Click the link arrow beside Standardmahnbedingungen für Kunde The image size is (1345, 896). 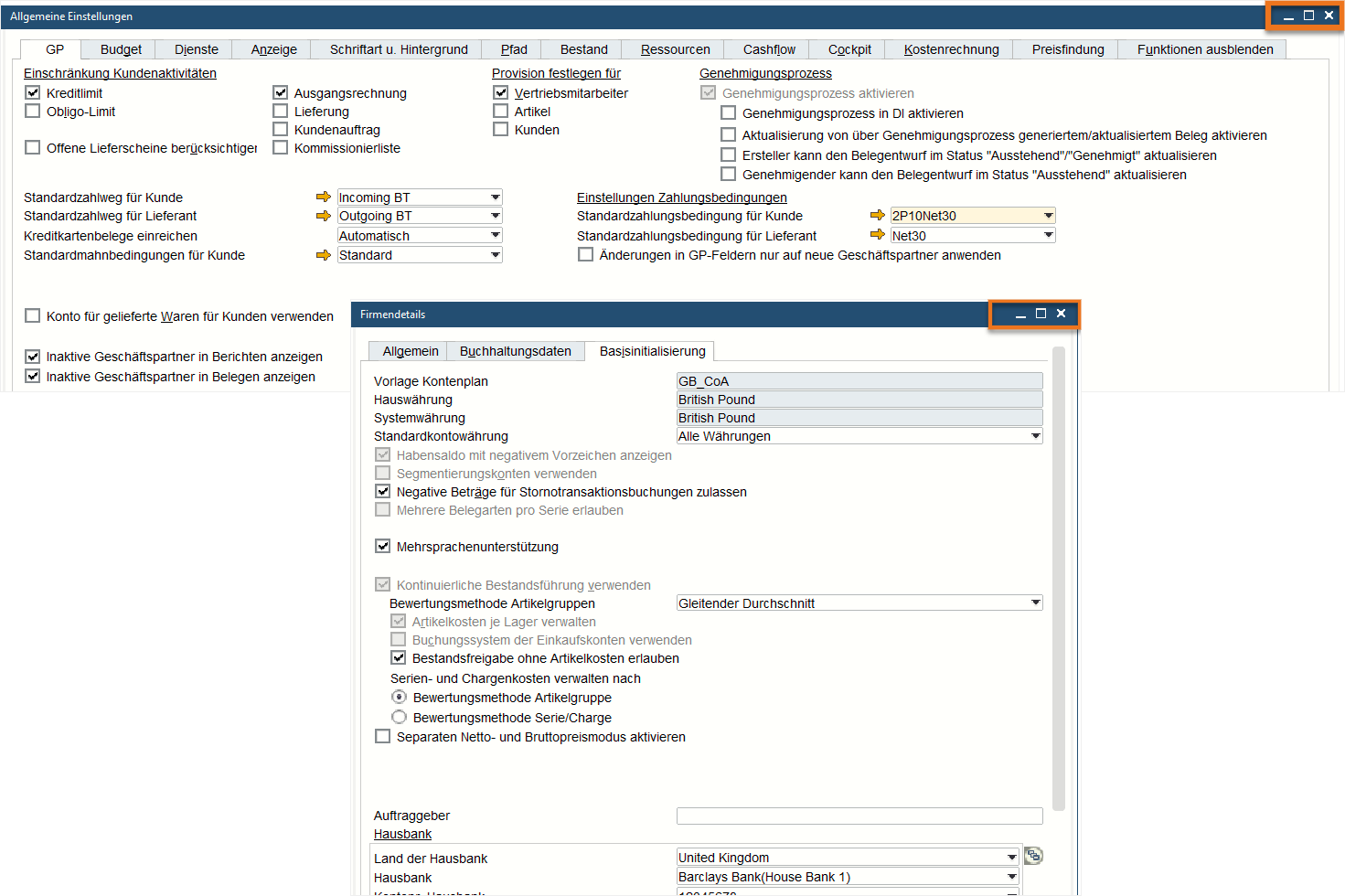(x=324, y=254)
